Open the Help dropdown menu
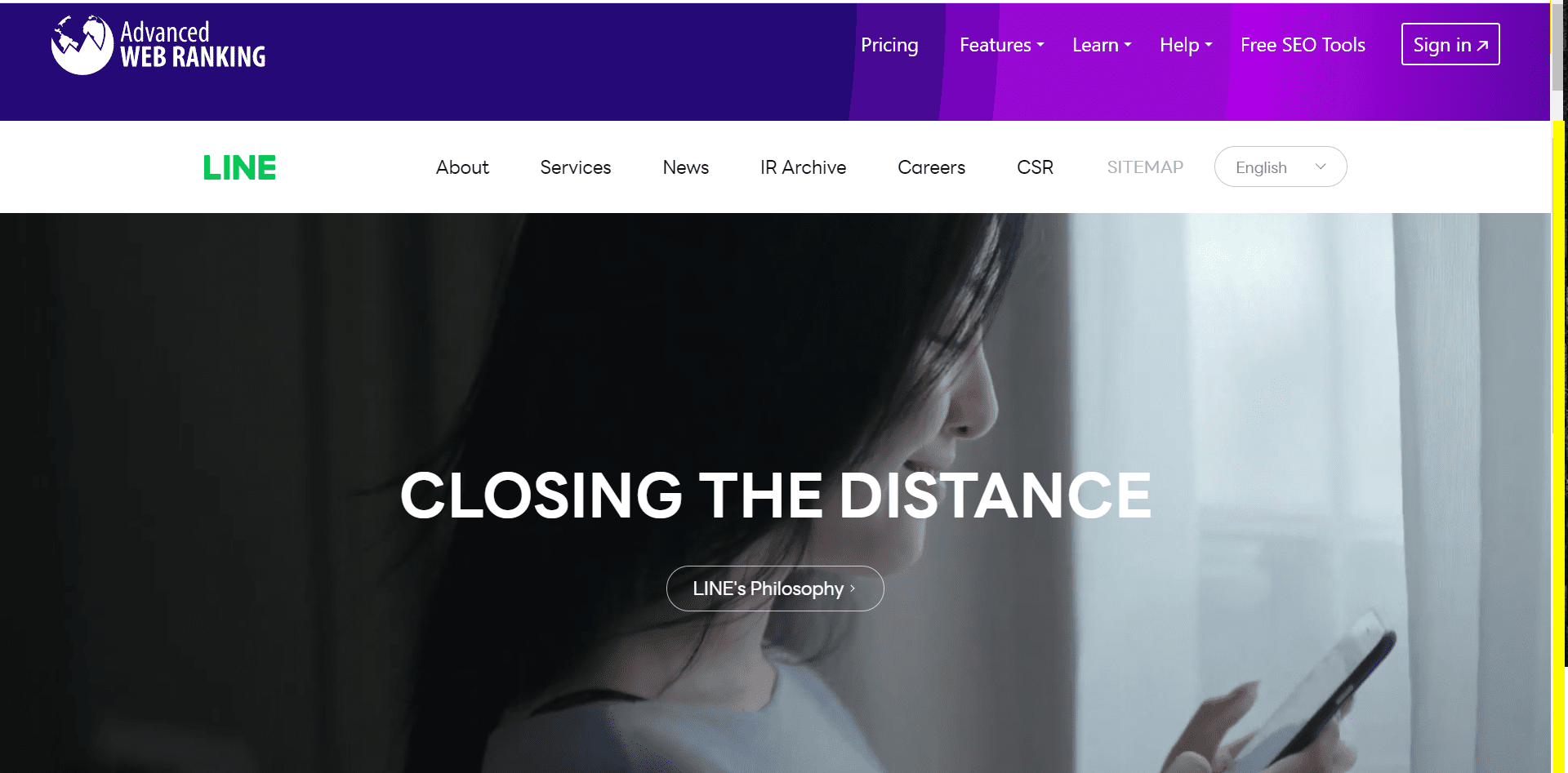This screenshot has height=773, width=1568. tap(1186, 45)
